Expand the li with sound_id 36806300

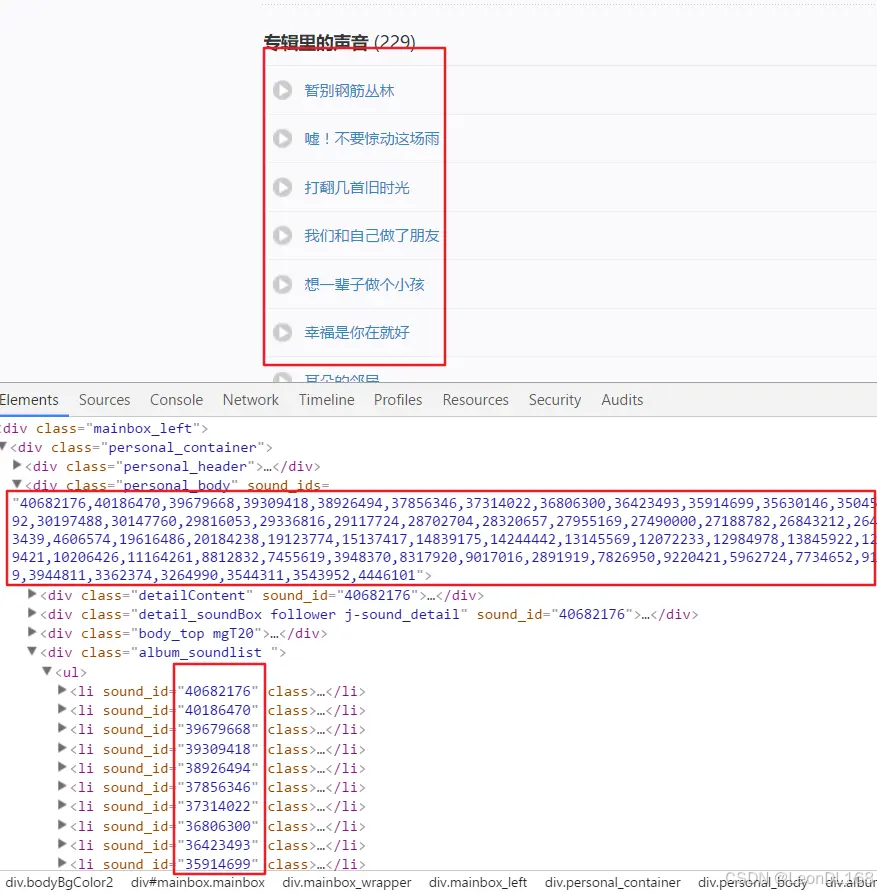pyautogui.click(x=62, y=825)
